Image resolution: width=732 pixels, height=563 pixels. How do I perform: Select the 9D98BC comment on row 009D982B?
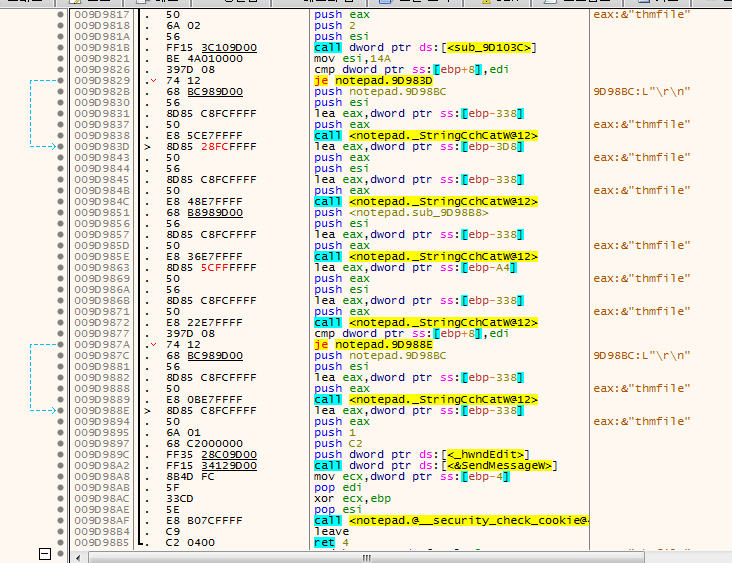tap(642, 91)
